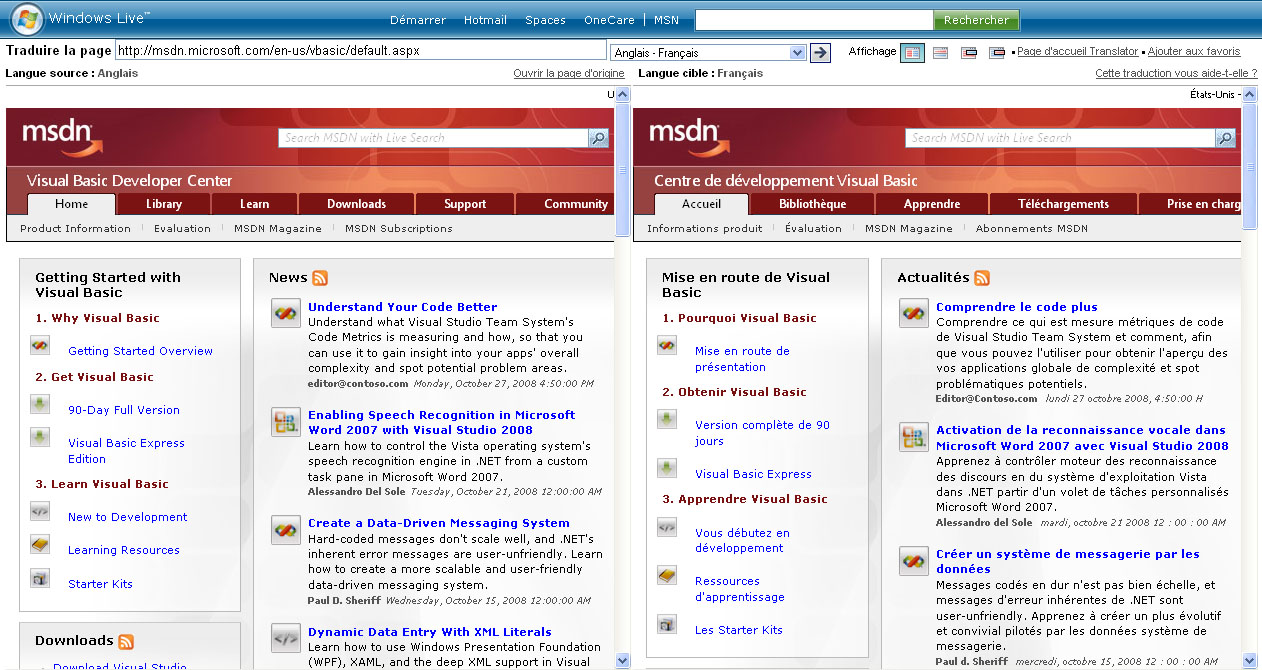Click download icon beside Version complète de 90 jours
The image size is (1262, 670).
(667, 419)
